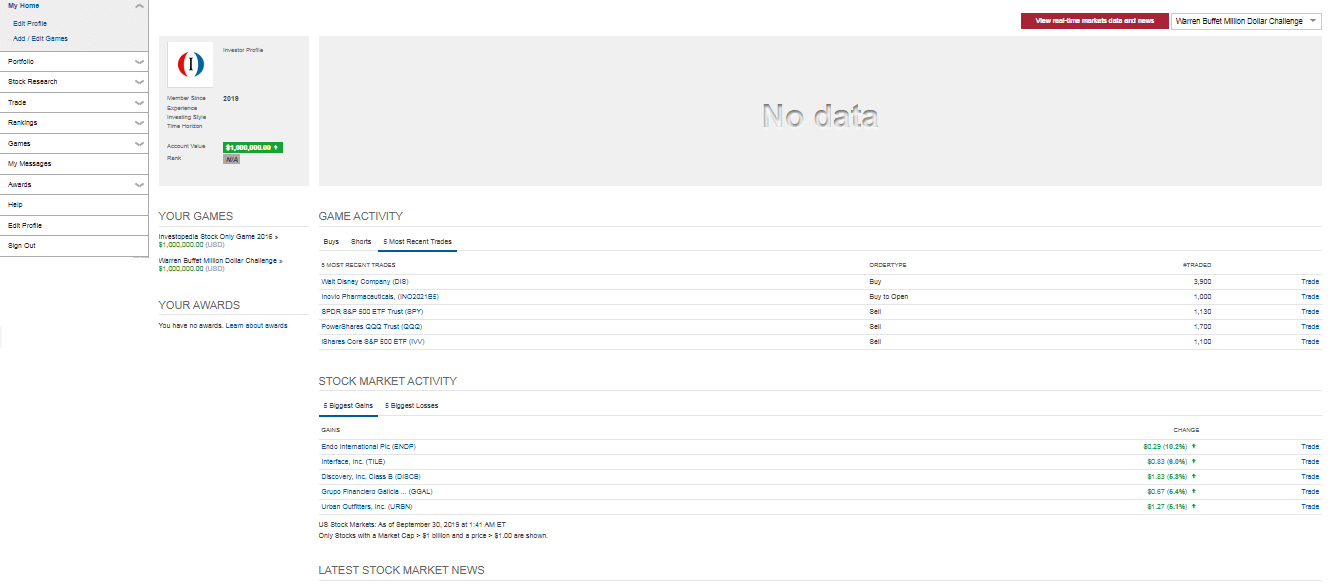Open Grupo Financiero Galicia (GGAL) link
The height and width of the screenshot is (585, 1344).
(377, 492)
